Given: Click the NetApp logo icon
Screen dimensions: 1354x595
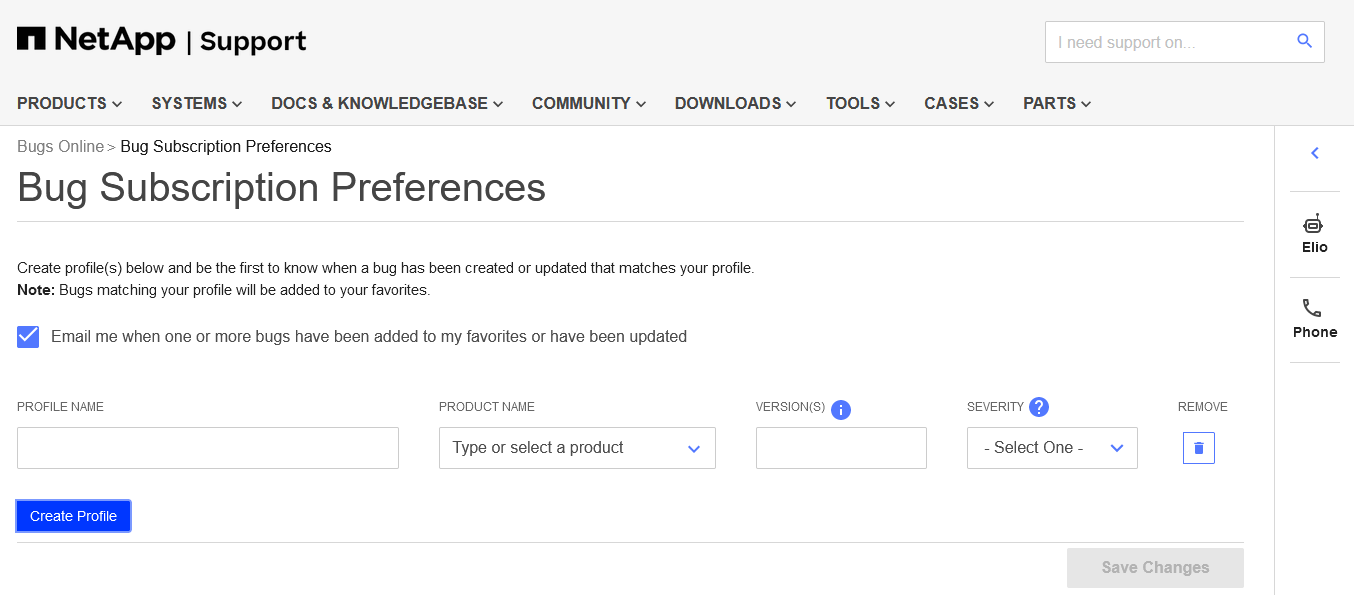Looking at the screenshot, I should point(32,40).
